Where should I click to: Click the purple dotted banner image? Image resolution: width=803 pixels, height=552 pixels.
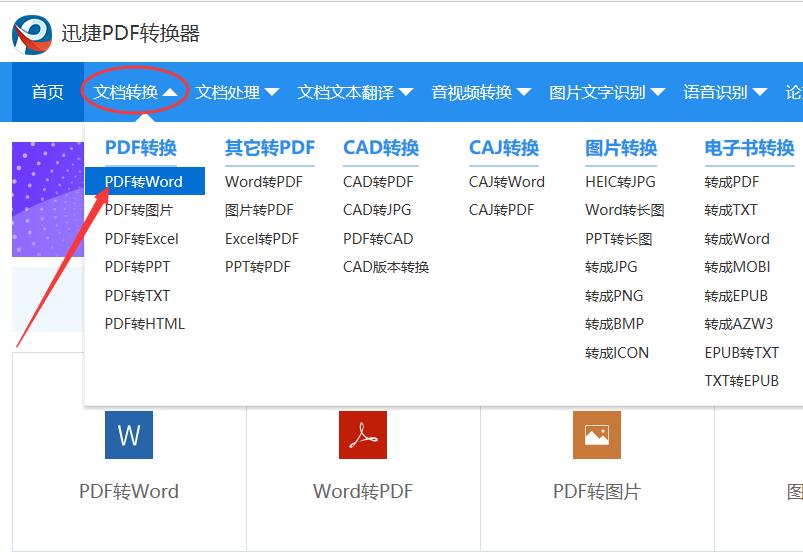[48, 199]
